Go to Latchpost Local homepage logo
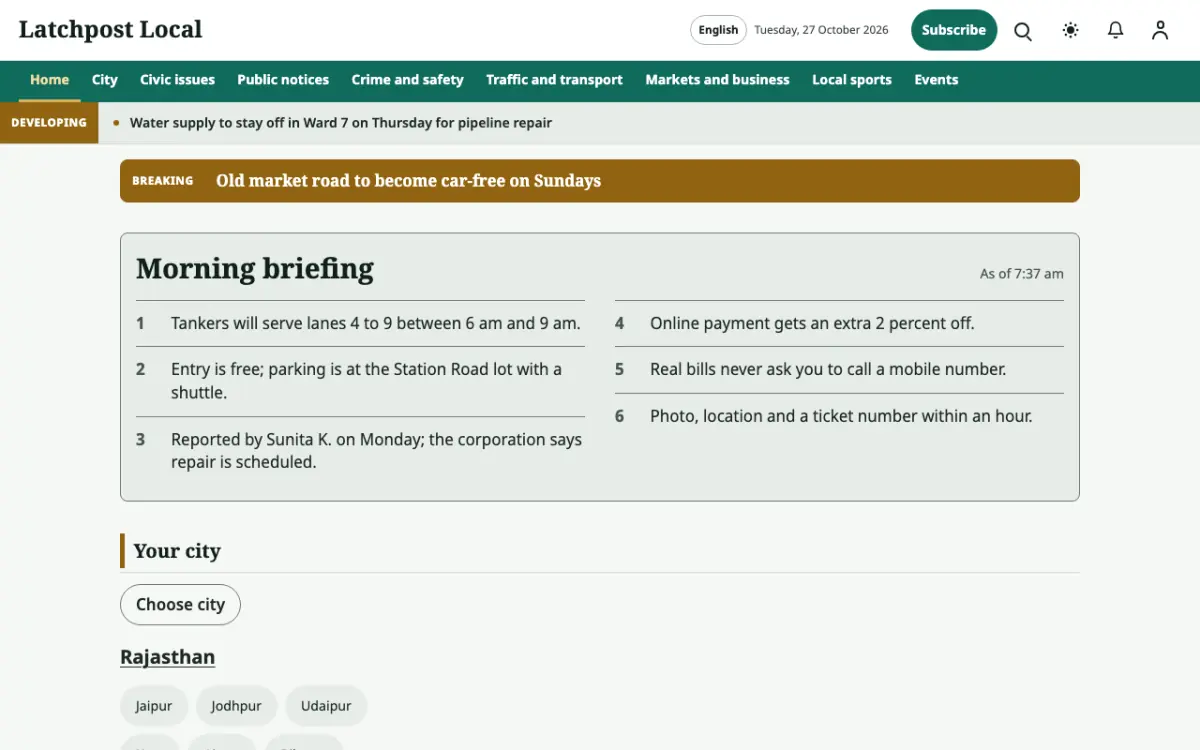 (110, 30)
